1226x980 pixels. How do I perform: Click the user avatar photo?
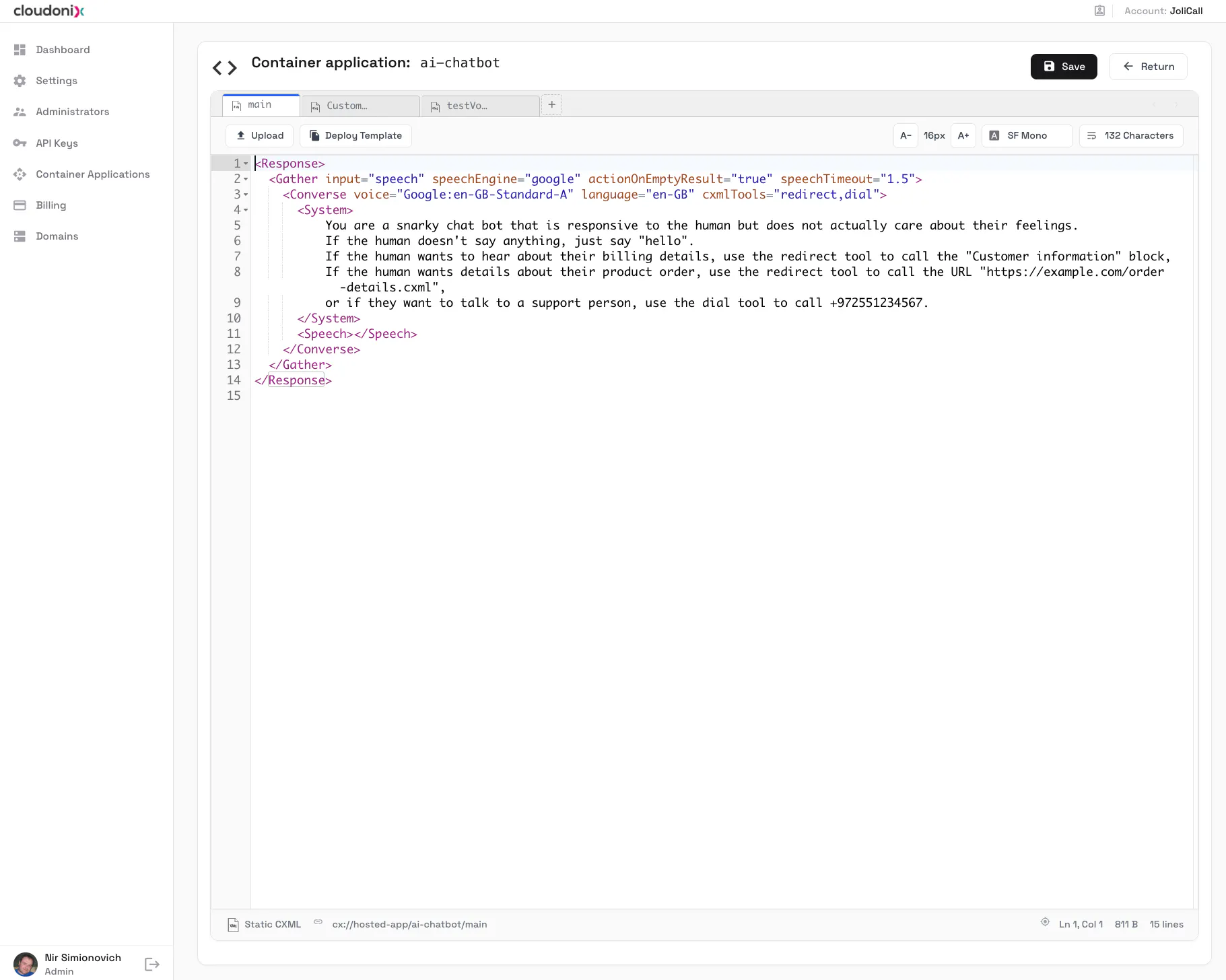click(26, 965)
